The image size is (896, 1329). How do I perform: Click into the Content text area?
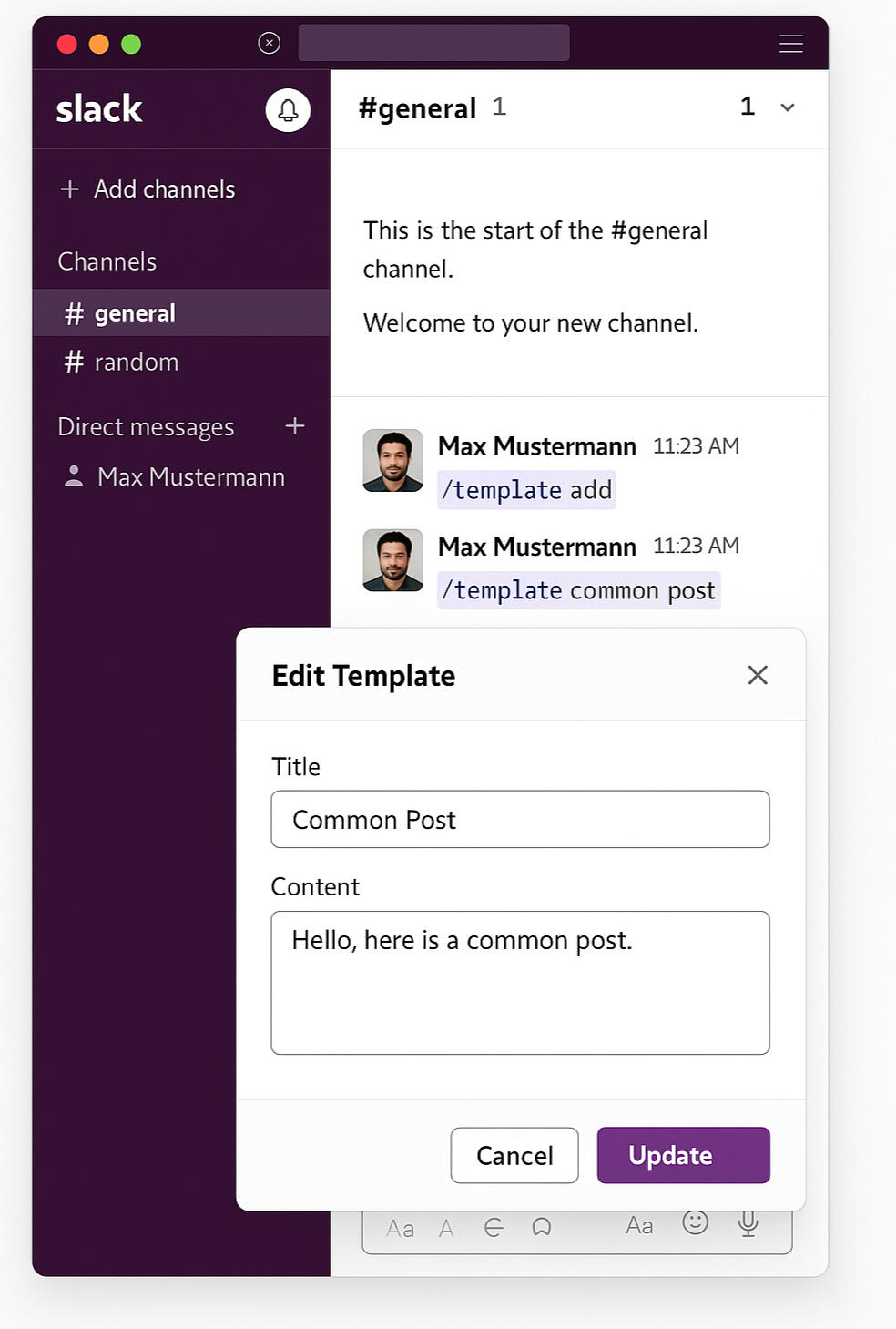coord(520,983)
